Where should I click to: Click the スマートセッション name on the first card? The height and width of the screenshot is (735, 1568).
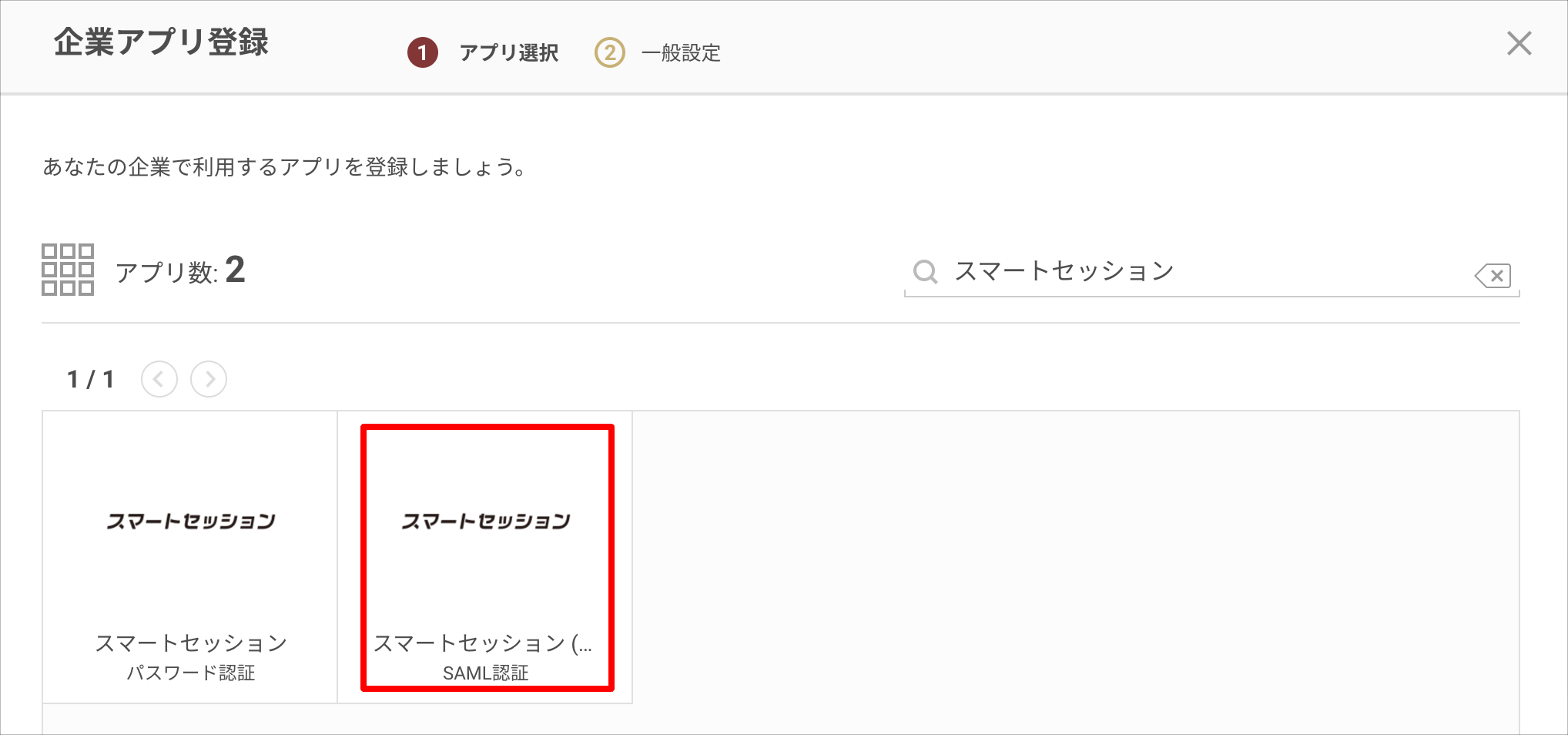coord(190,643)
